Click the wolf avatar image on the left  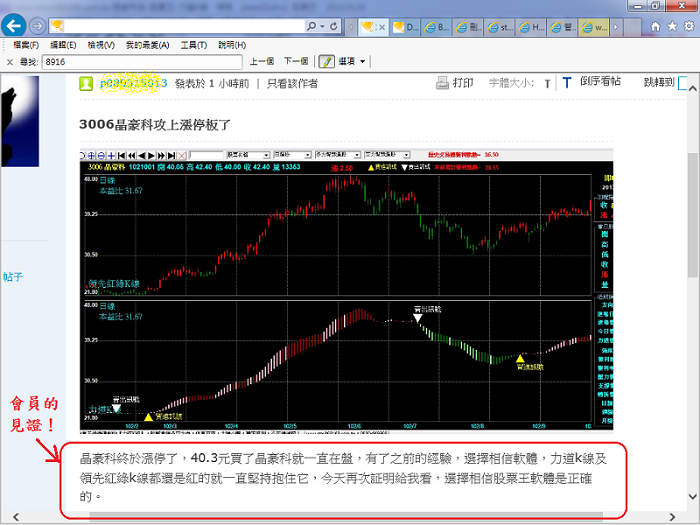coord(20,121)
